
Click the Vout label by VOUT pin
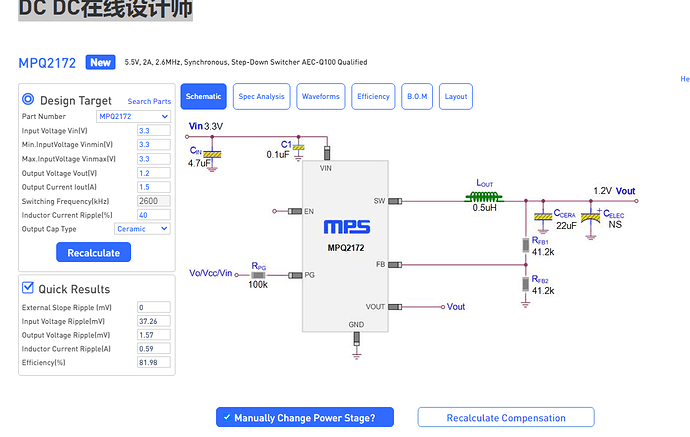pos(456,307)
